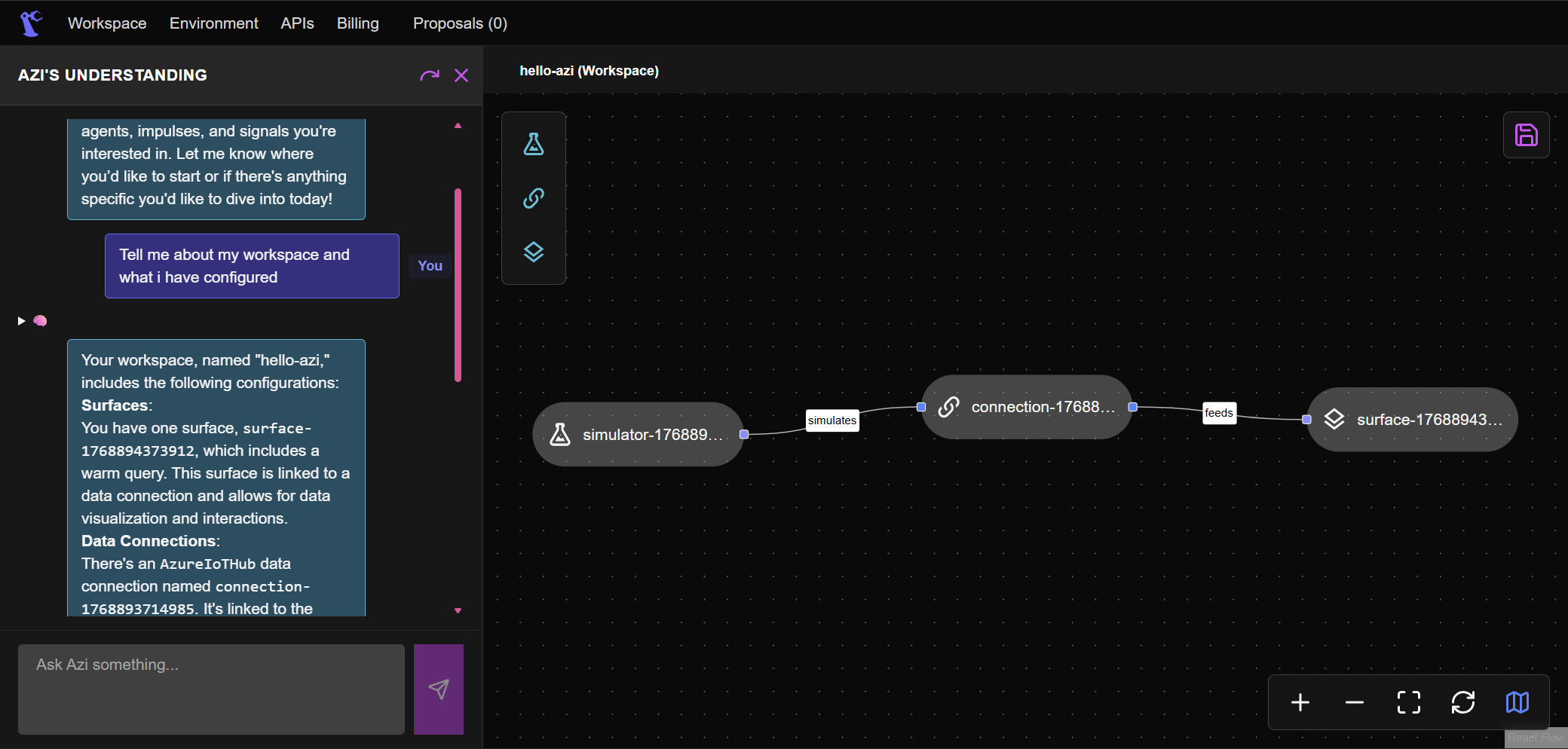Toggle the minimap with map icon

(1517, 702)
